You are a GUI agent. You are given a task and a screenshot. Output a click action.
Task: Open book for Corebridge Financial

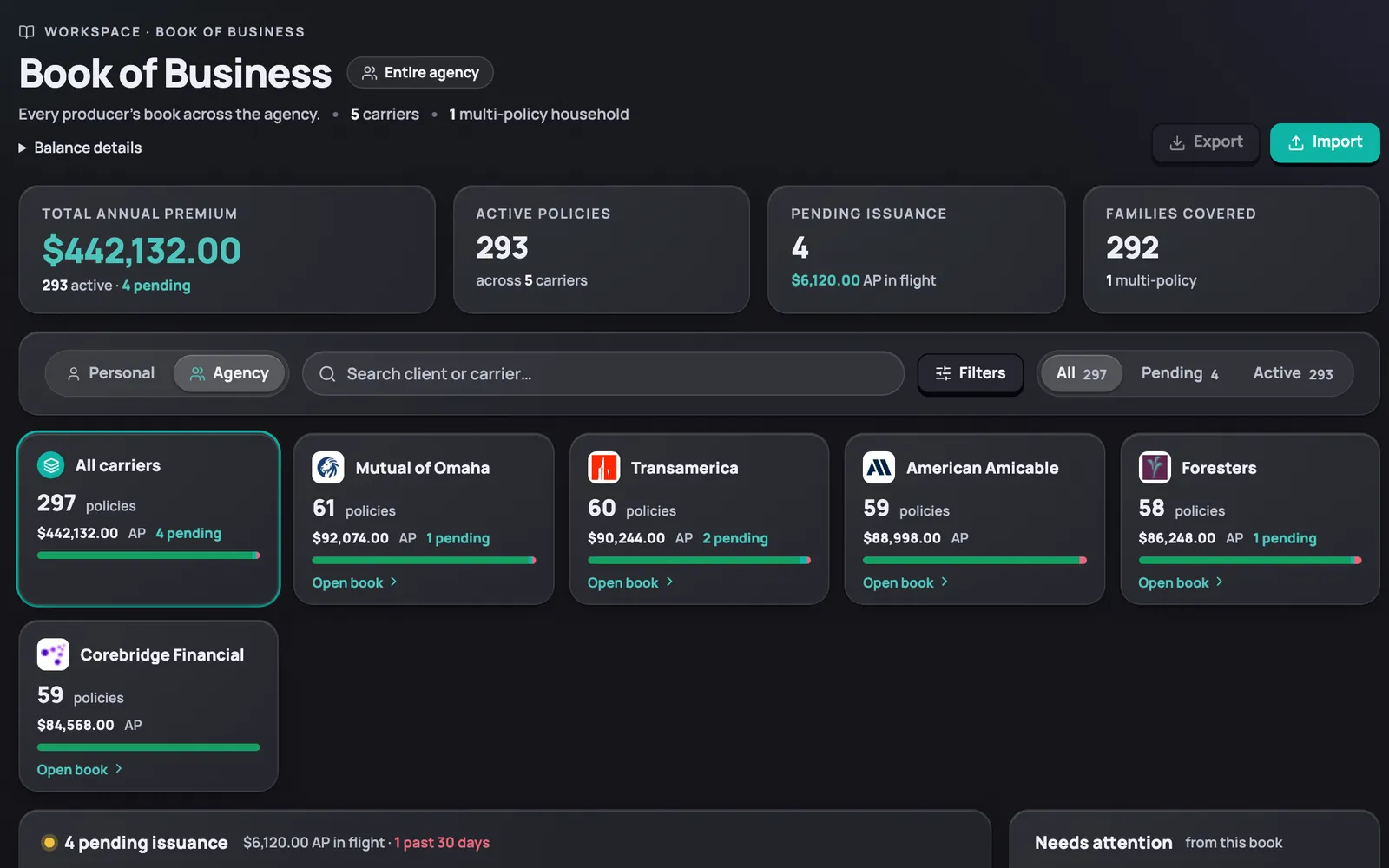click(80, 770)
